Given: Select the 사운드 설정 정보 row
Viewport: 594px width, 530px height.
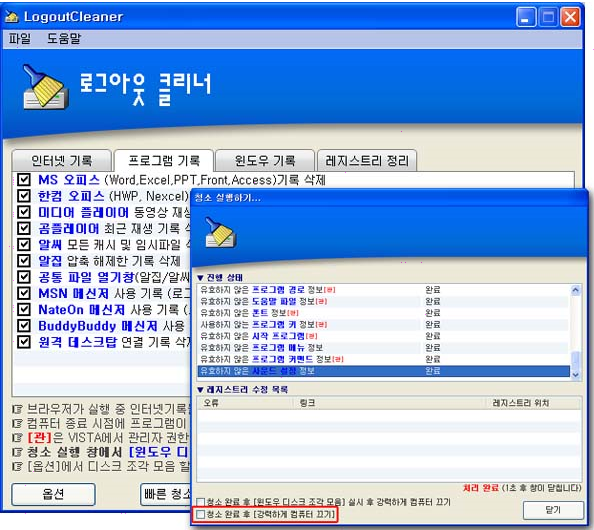Looking at the screenshot, I should 384,371.
